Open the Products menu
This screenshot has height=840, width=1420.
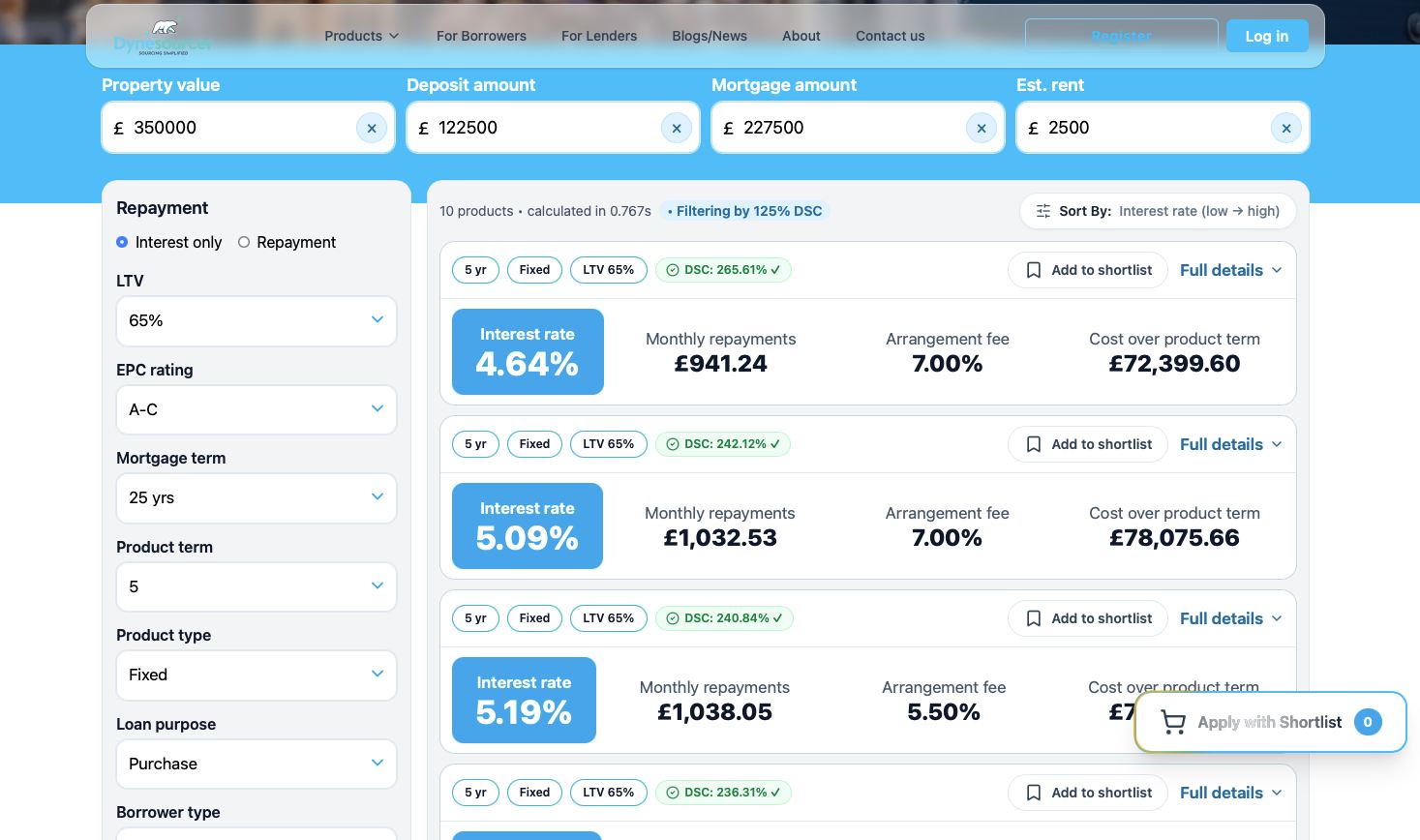coord(362,36)
